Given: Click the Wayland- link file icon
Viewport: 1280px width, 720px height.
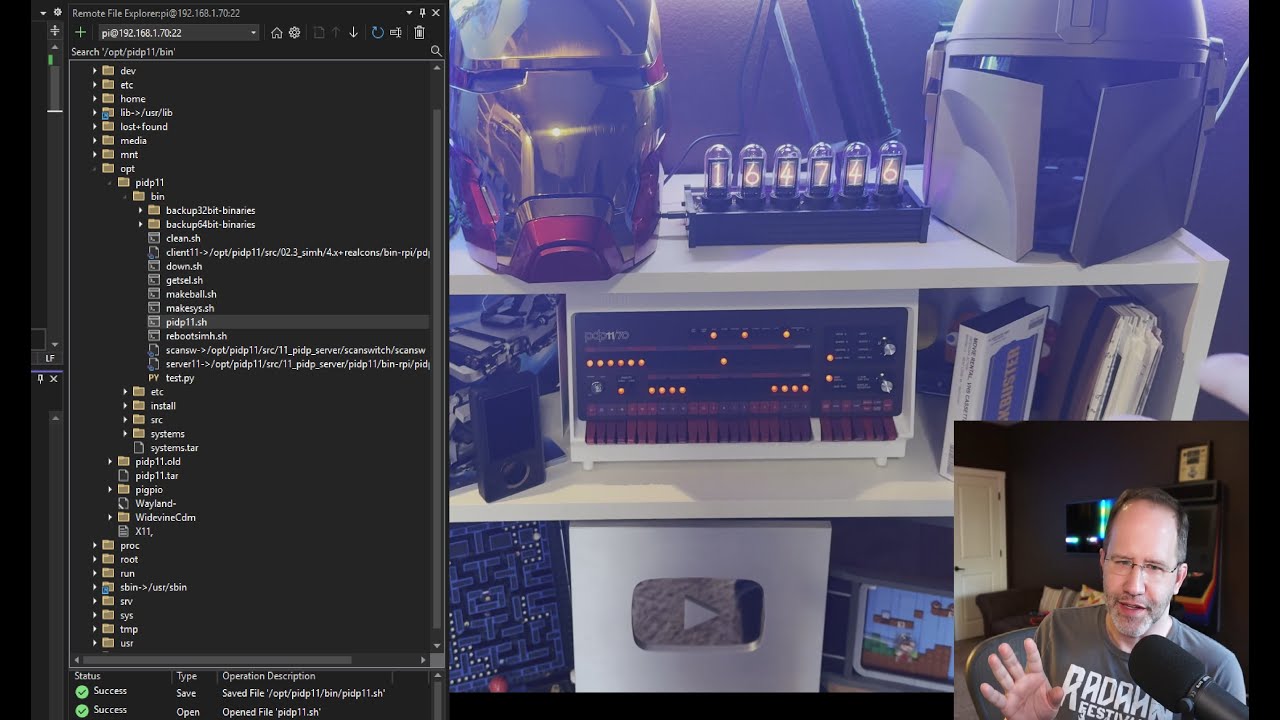Looking at the screenshot, I should pos(124,504).
